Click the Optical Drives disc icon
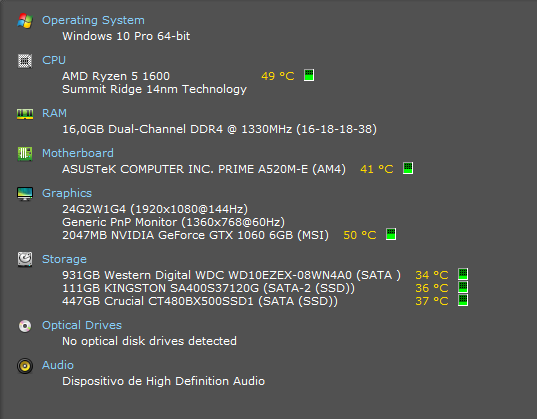Screen dimensions: 537x419 [x=25, y=326]
